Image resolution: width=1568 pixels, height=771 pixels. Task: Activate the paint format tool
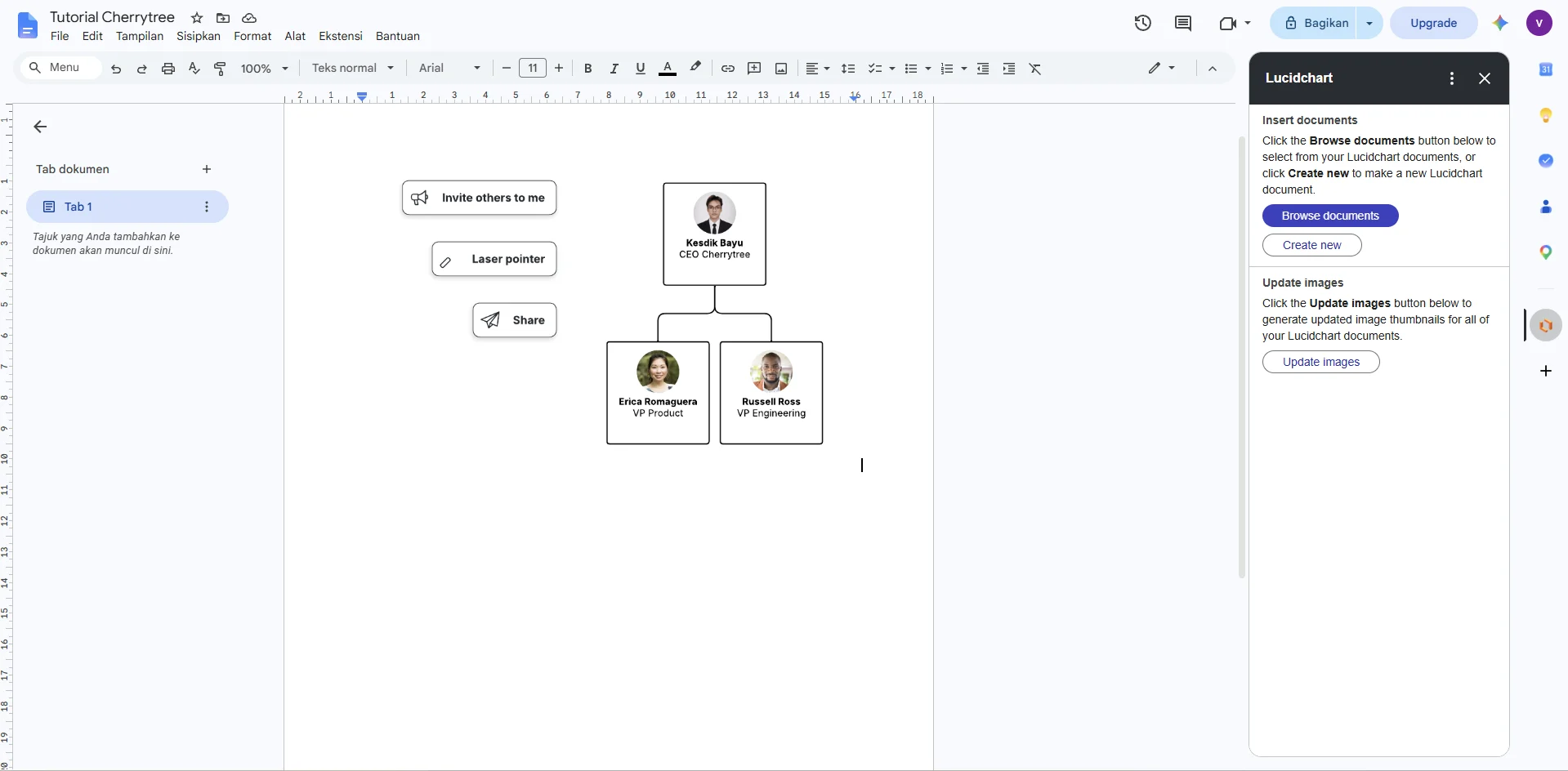(220, 69)
